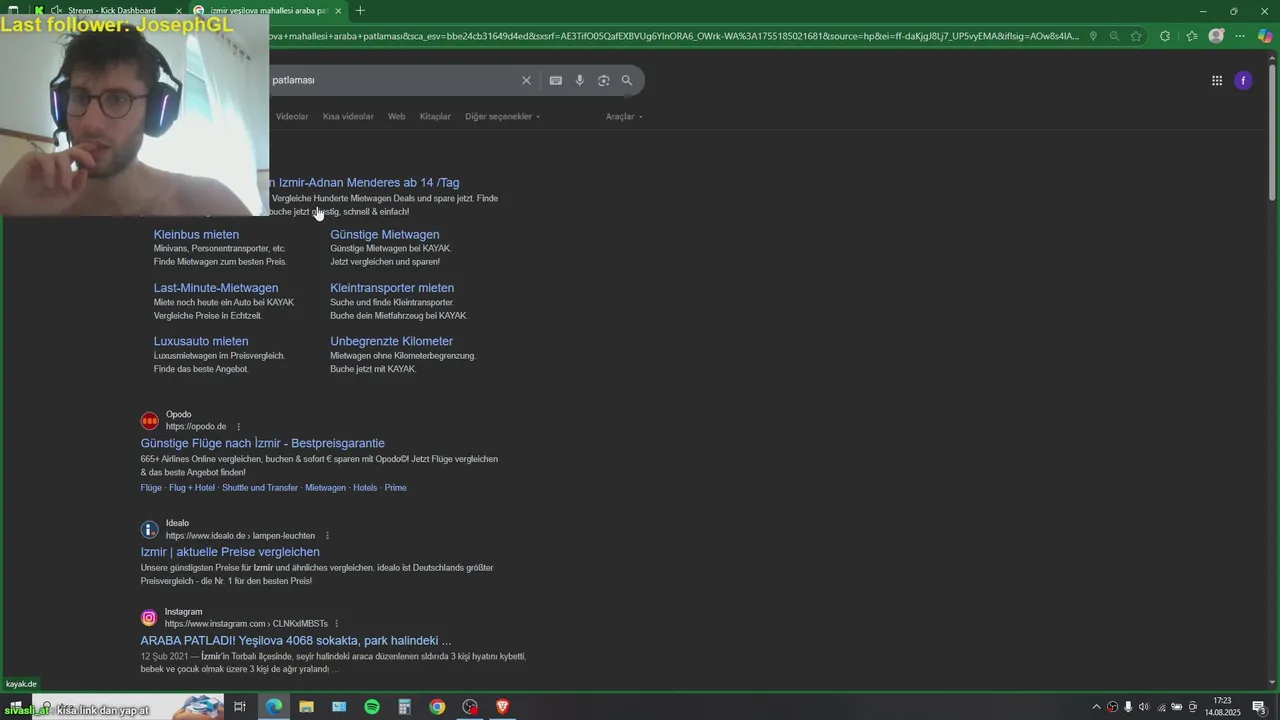The height and width of the screenshot is (720, 1280).
Task: Open the Shuttle und Transfer sitelink
Action: coord(260,488)
